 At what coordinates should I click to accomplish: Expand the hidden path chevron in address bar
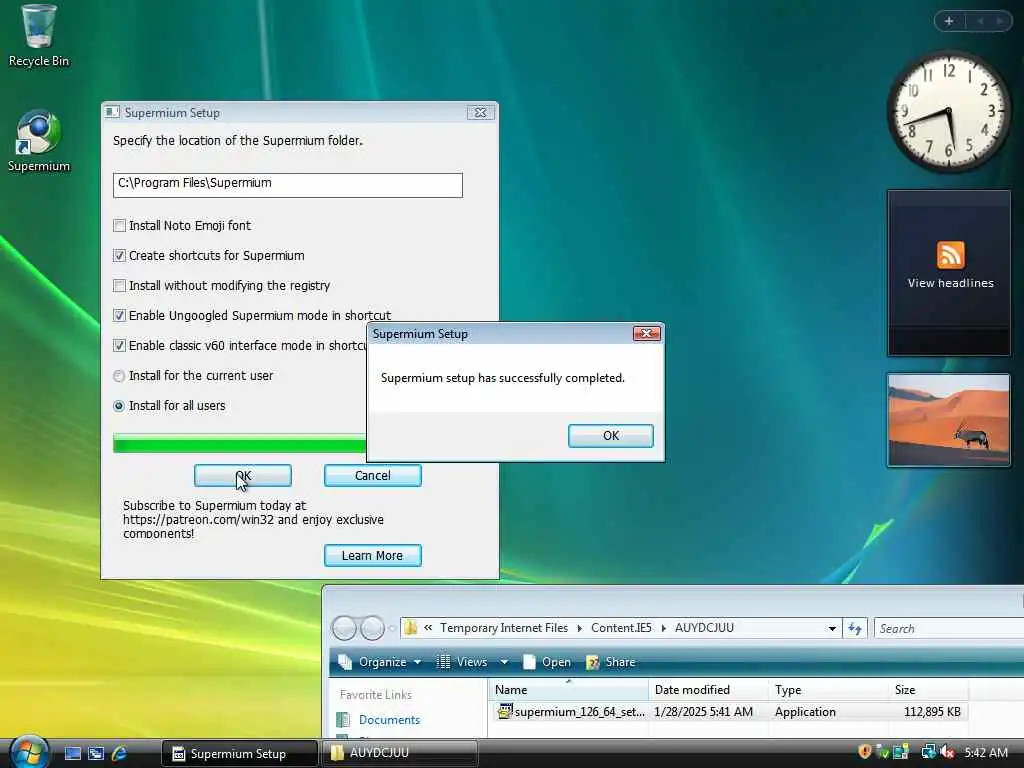coord(428,628)
